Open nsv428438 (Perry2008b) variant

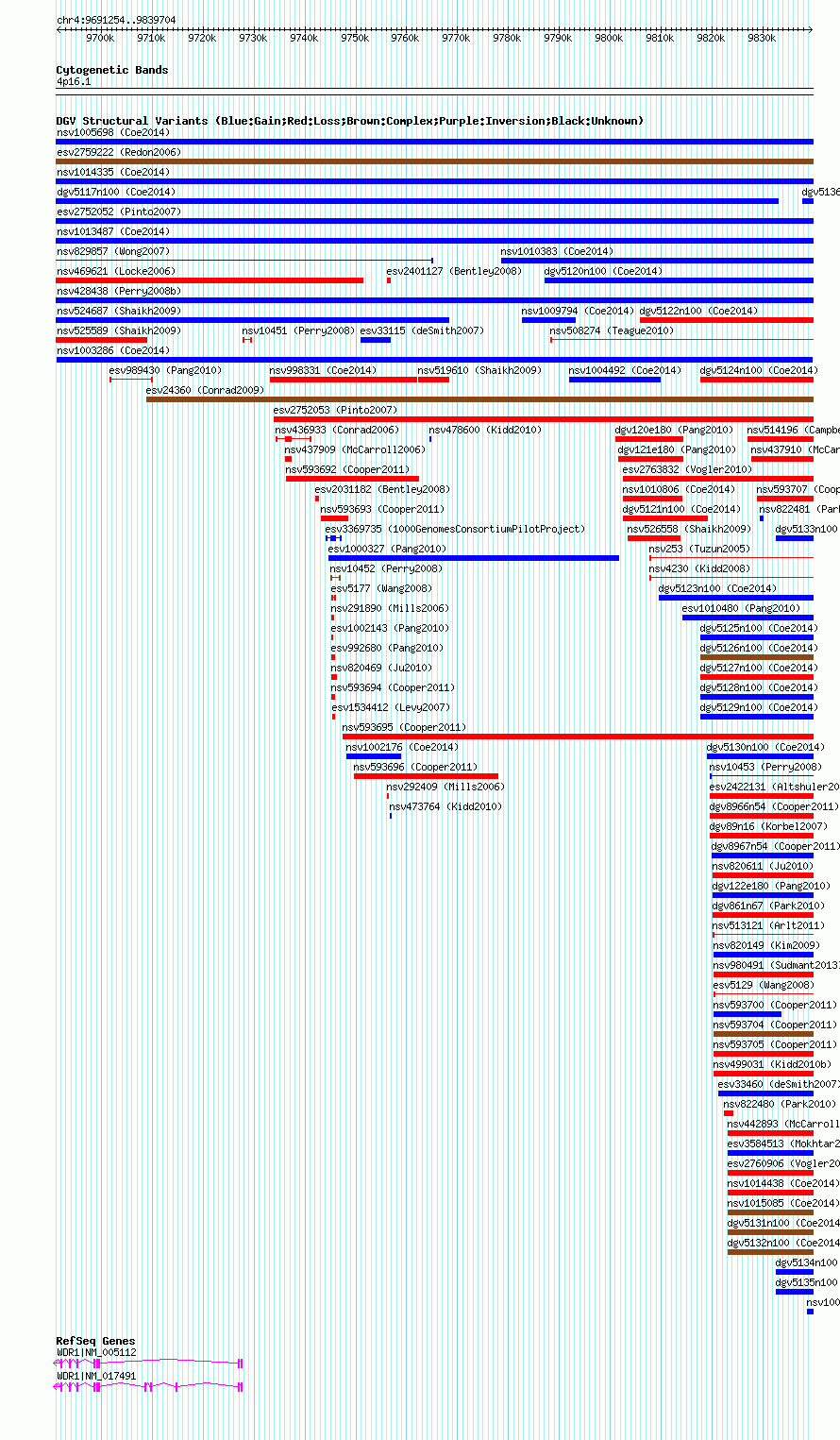(119, 291)
